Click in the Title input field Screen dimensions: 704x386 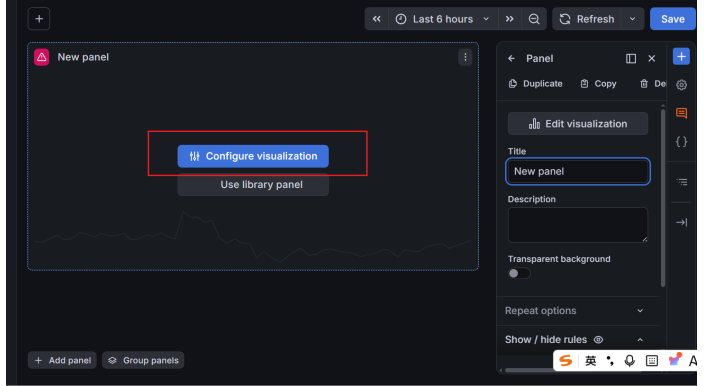coord(578,171)
